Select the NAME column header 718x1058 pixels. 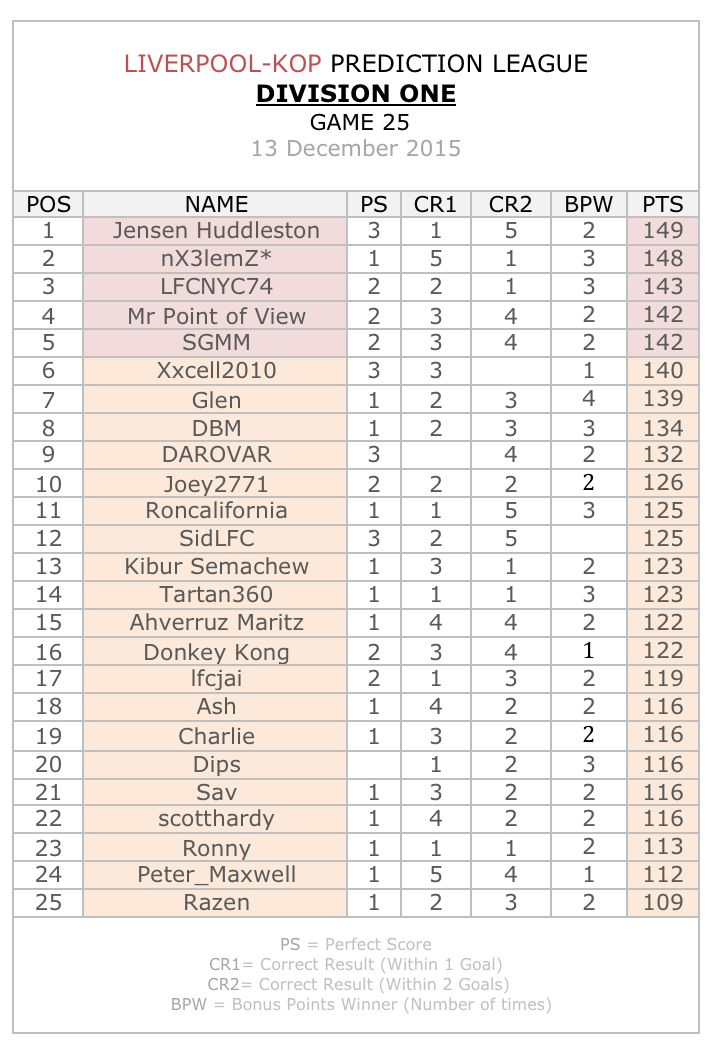[216, 204]
